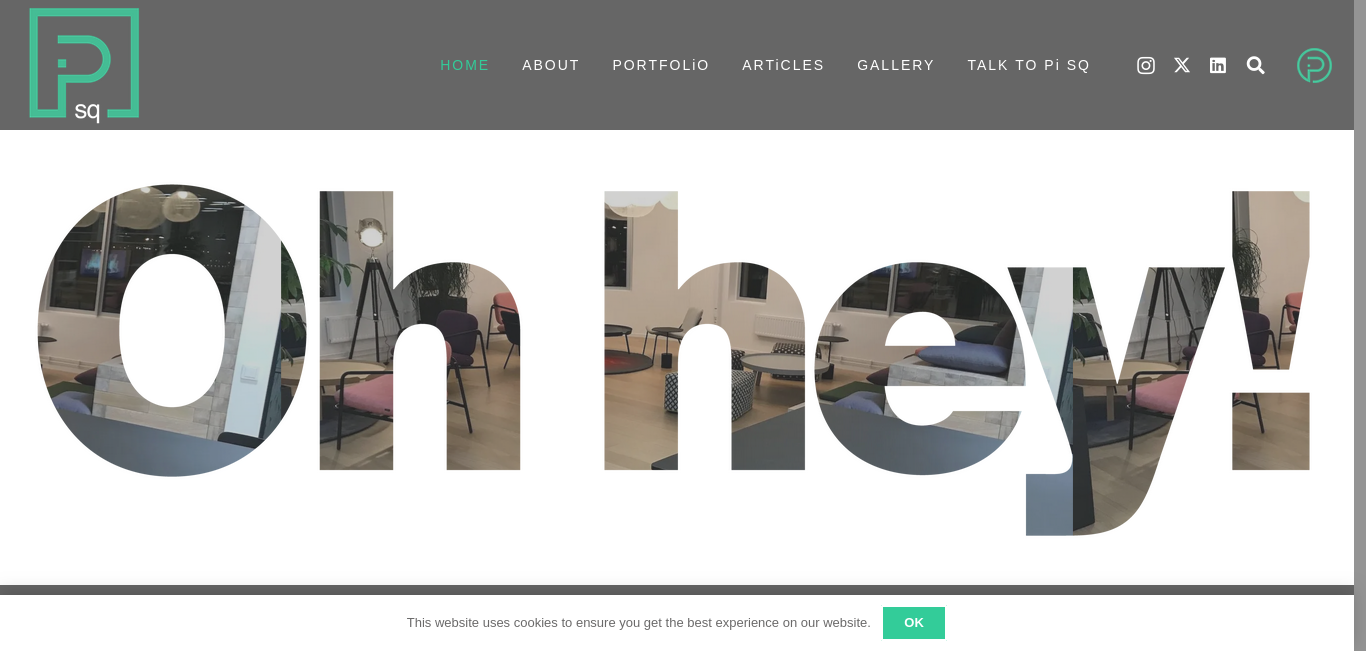Click the large letter O in hero
This screenshot has height=651, width=1366.
coord(172,330)
